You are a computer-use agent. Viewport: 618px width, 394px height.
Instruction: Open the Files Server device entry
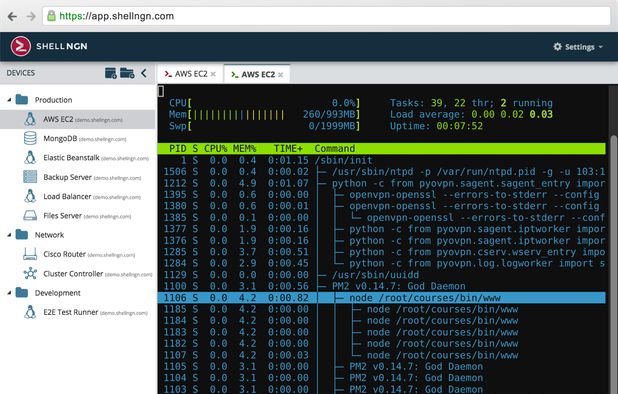(x=78, y=216)
